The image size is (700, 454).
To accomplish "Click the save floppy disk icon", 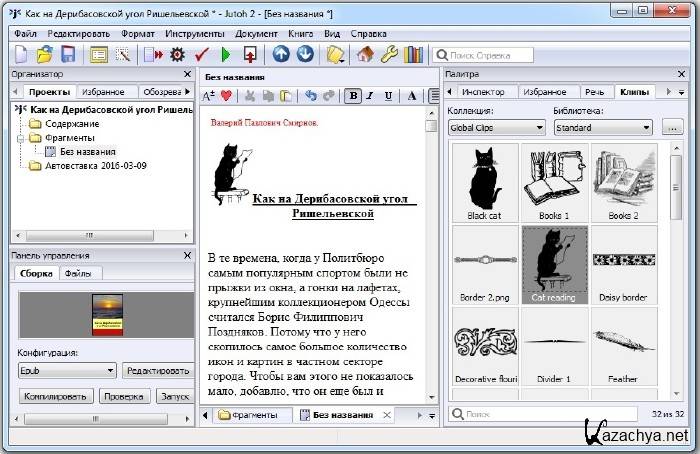I will click(x=68, y=54).
